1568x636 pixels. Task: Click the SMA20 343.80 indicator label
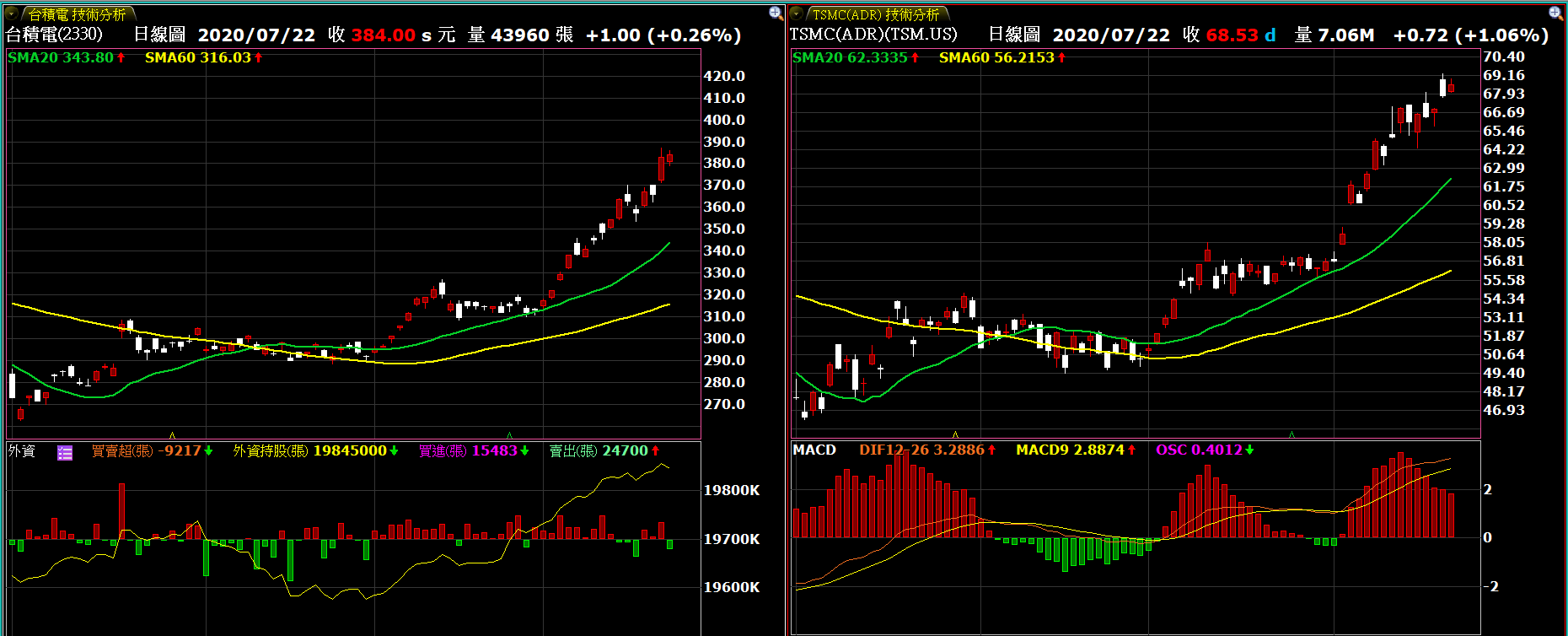67,57
